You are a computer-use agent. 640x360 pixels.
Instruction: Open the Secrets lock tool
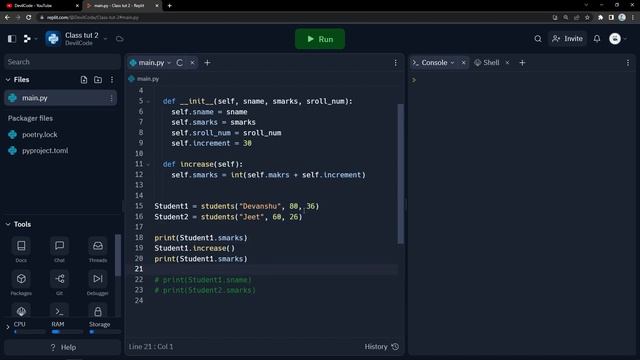point(98,311)
